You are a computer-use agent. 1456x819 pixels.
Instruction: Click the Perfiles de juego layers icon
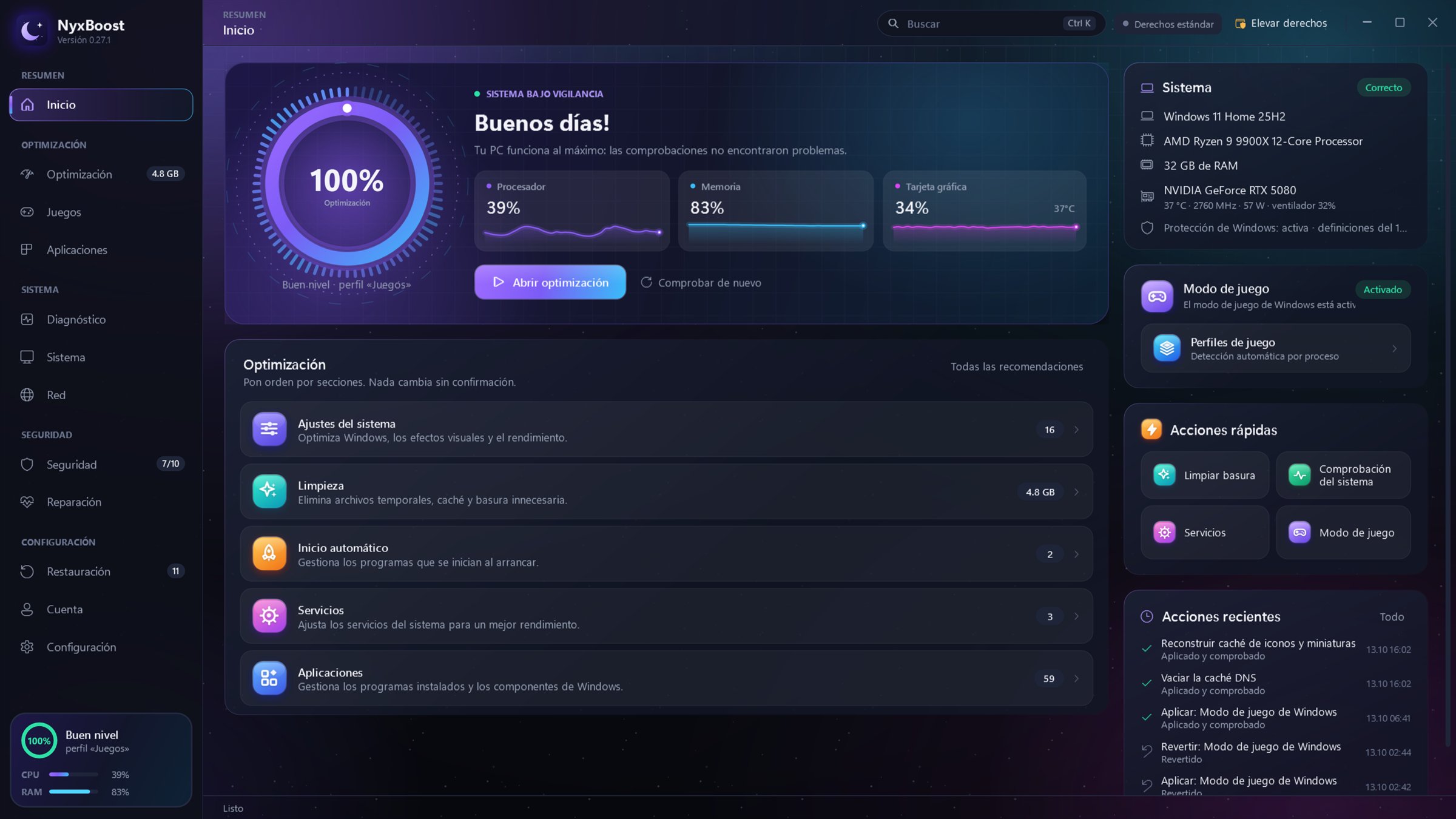click(1167, 348)
